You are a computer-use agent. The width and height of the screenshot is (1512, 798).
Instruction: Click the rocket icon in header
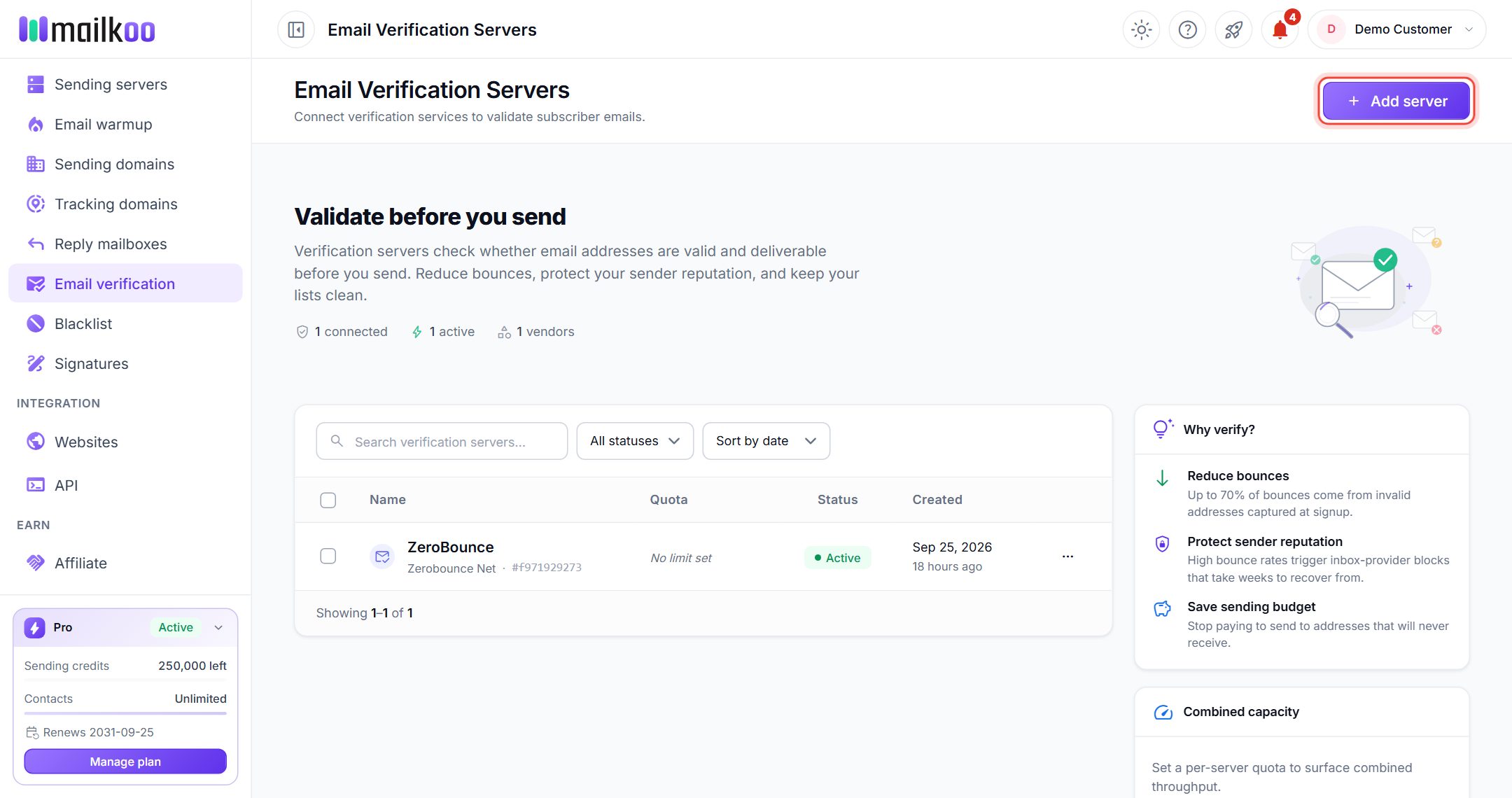[x=1233, y=29]
